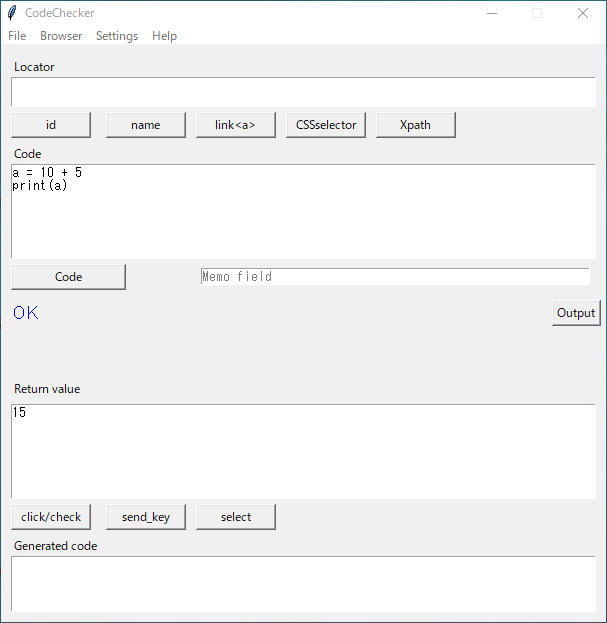Click the Locator input field
607x623 pixels.
[x=304, y=92]
